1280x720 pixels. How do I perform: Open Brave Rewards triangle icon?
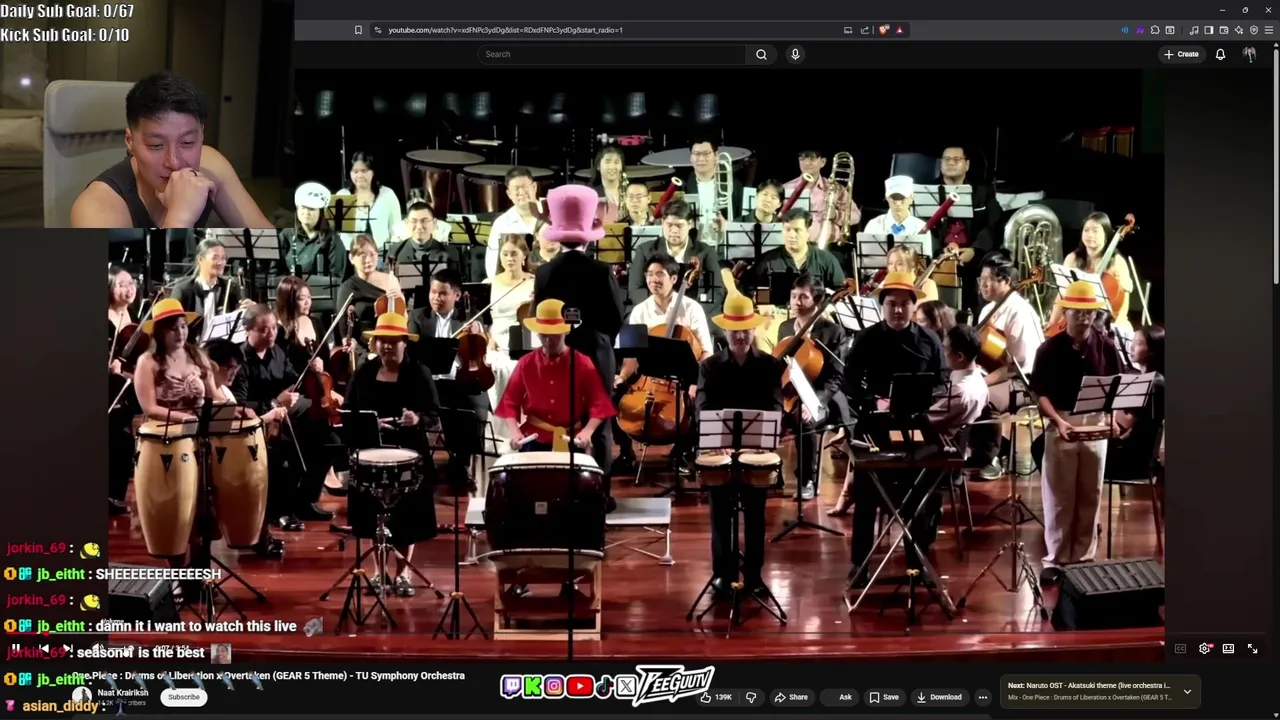900,30
